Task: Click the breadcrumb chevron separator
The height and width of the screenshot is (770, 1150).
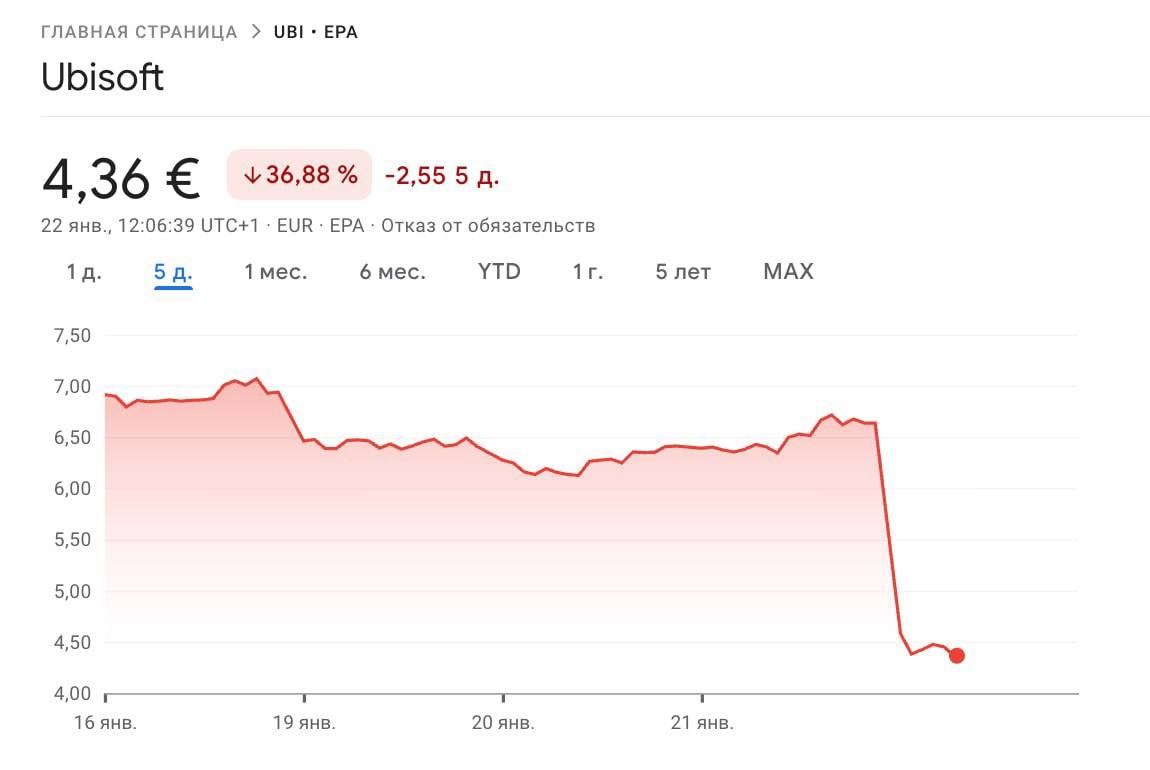Action: pyautogui.click(x=256, y=32)
